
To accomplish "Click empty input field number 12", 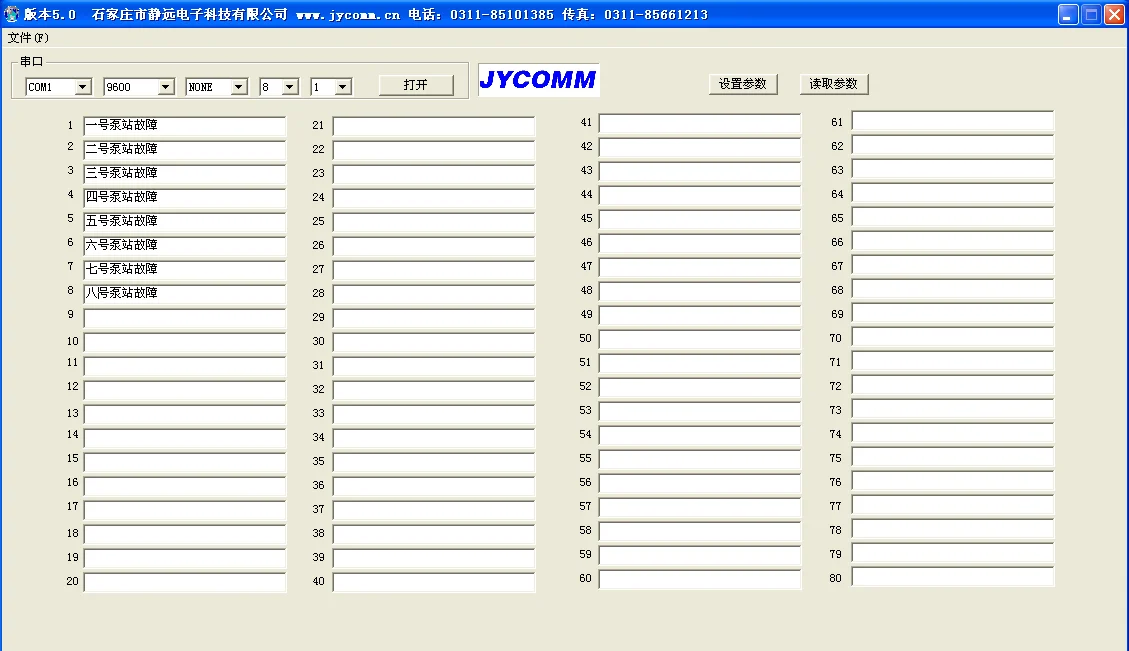I will [184, 390].
